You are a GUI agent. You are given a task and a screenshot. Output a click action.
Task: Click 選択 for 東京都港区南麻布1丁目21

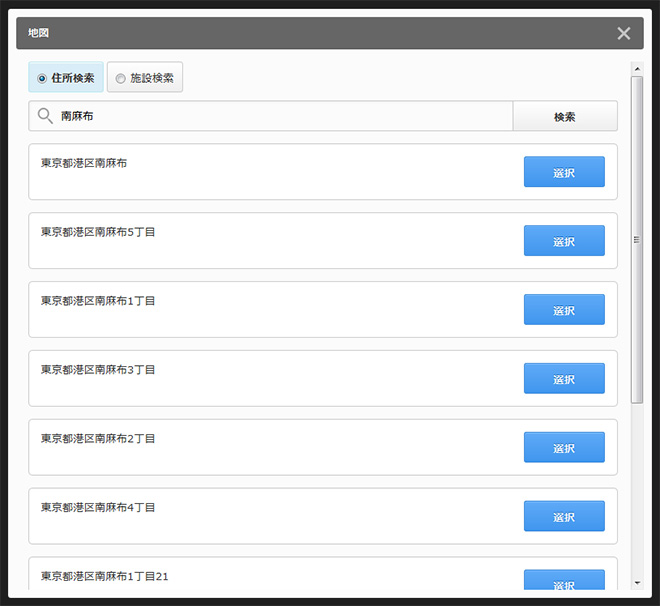(x=564, y=581)
